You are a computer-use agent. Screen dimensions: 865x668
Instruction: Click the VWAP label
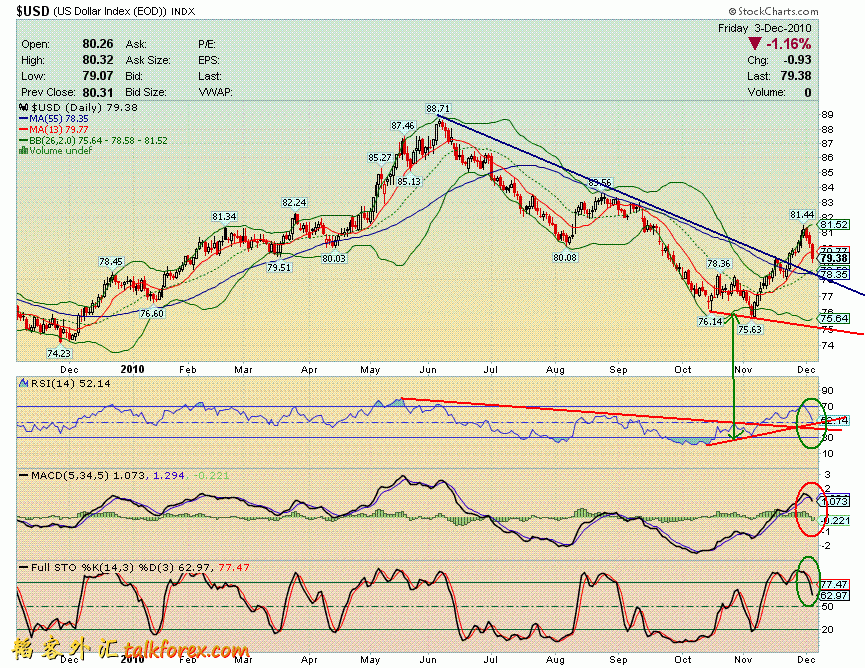pos(215,92)
